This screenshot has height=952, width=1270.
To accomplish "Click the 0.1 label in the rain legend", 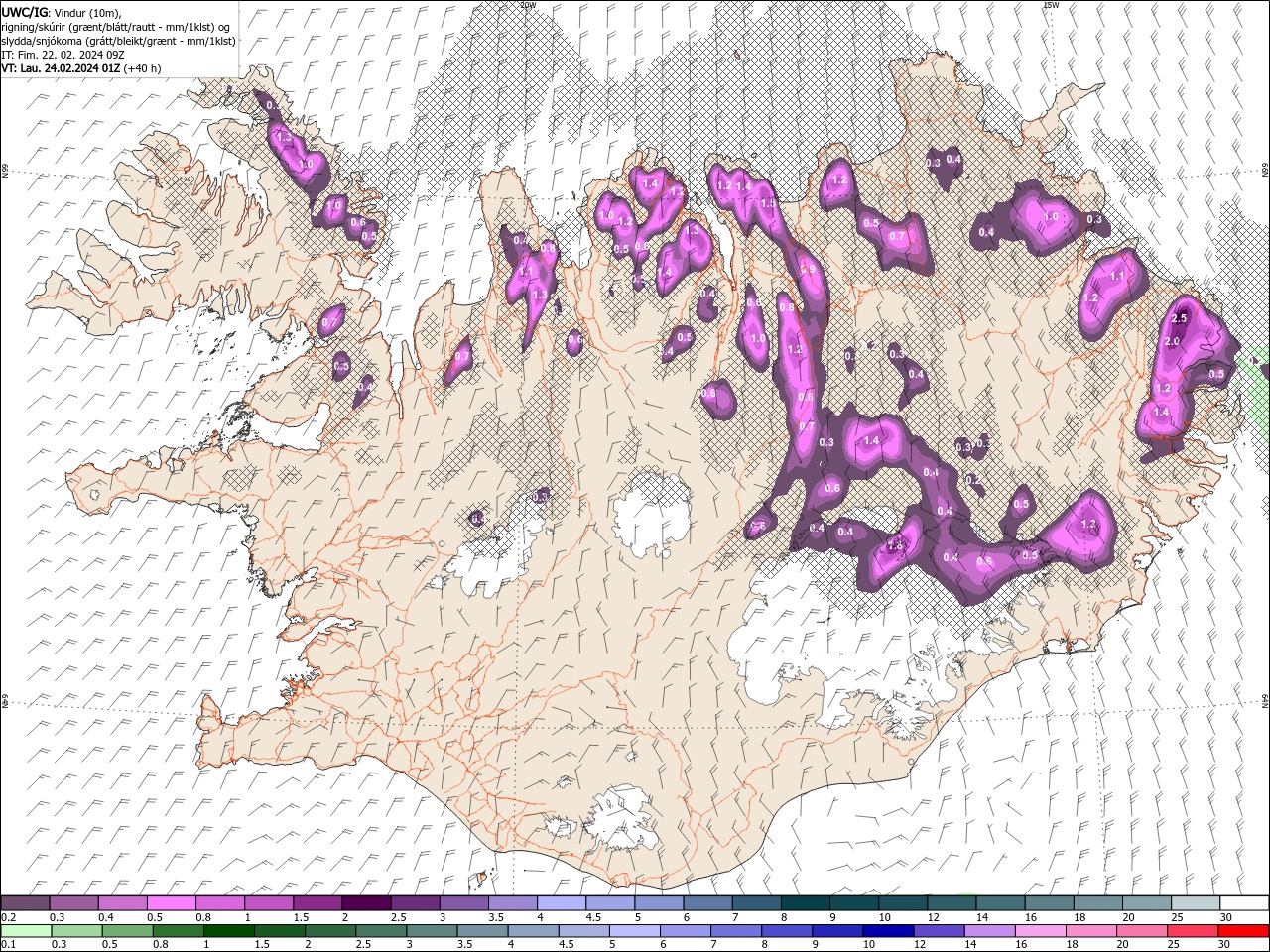I will (8, 945).
